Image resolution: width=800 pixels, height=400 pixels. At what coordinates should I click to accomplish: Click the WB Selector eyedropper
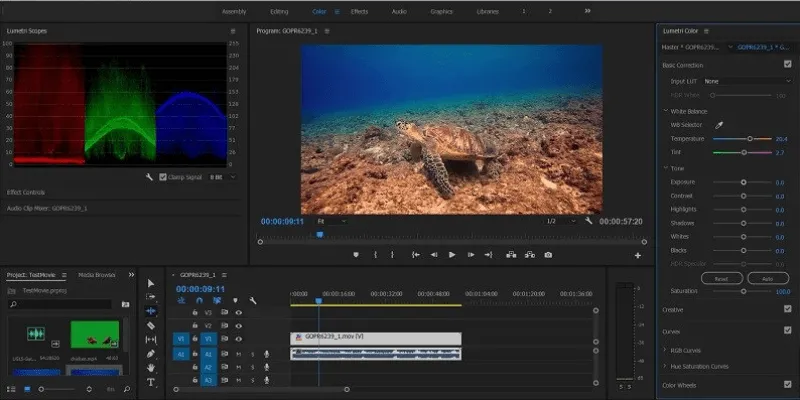click(717, 125)
